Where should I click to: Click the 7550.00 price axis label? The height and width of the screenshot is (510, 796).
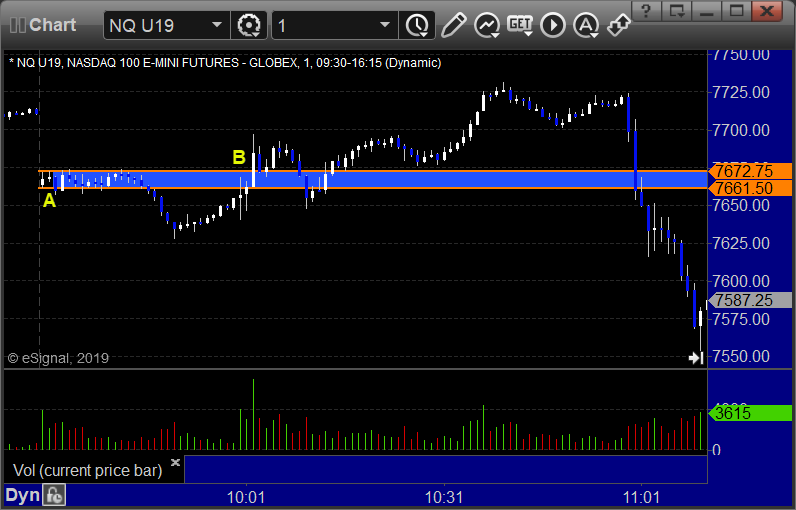(741, 356)
